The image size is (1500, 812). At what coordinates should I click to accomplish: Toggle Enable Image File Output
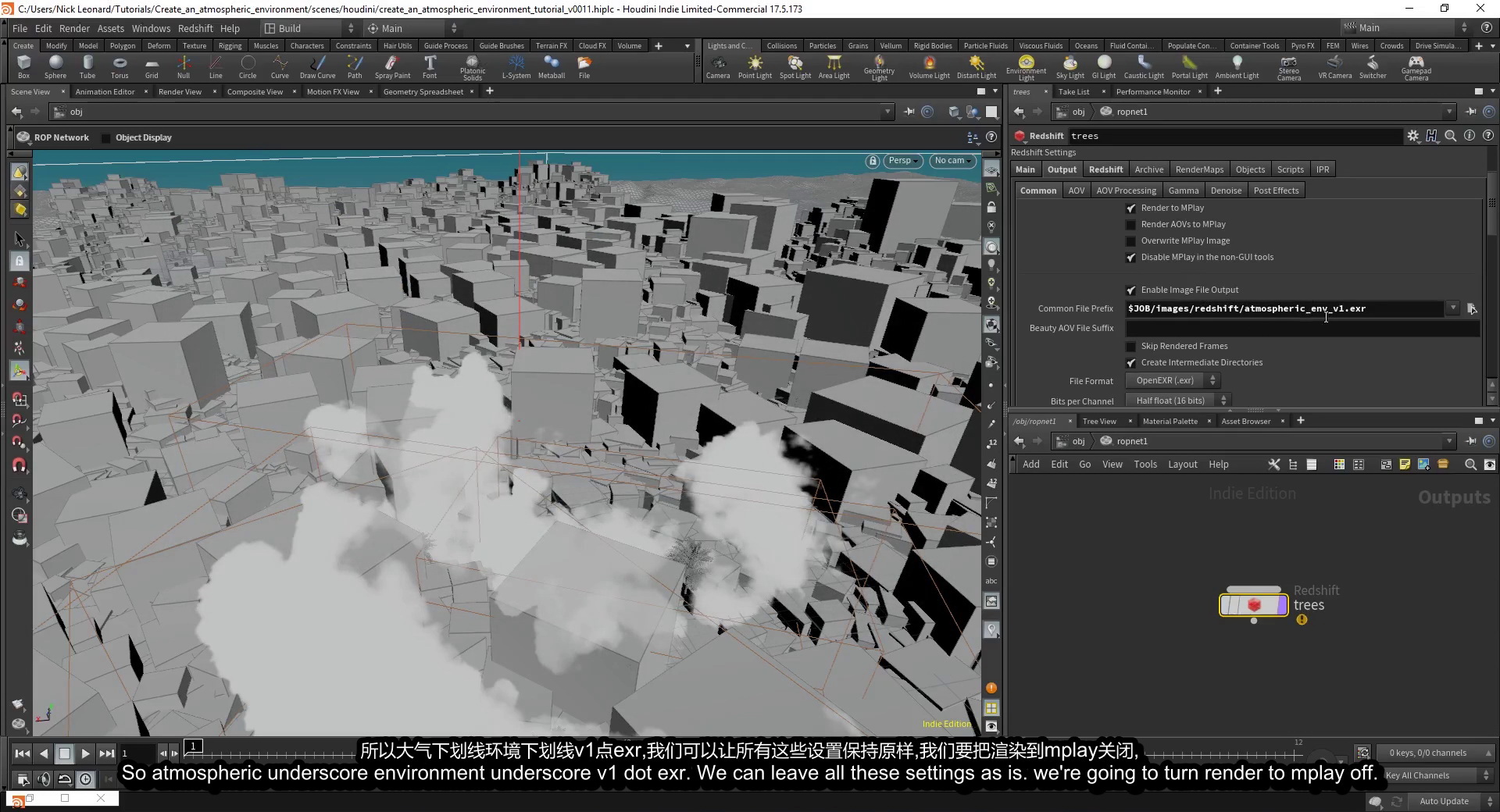pos(1130,290)
